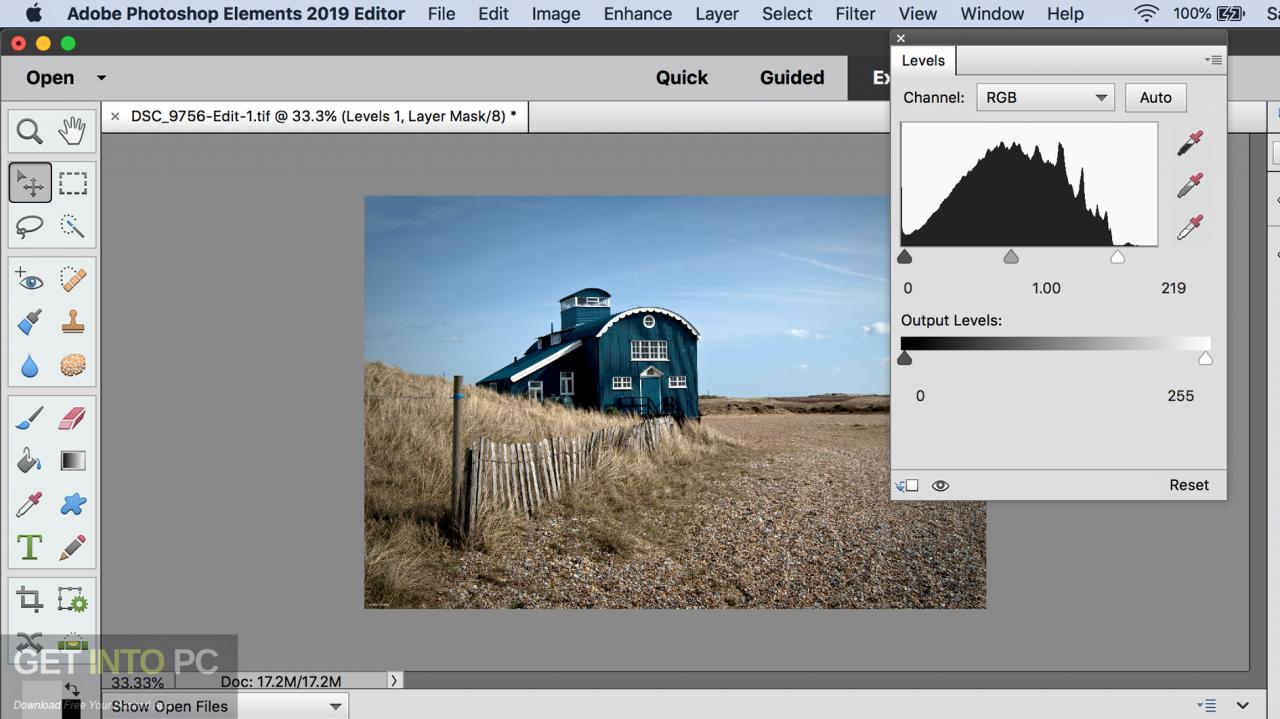Open the Enhance menu

638,13
